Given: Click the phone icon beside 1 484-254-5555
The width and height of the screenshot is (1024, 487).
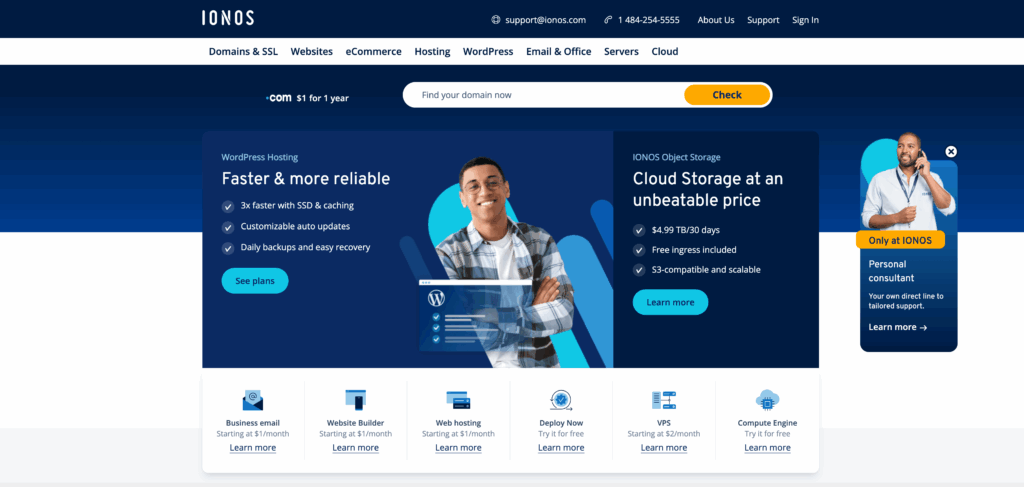Looking at the screenshot, I should (x=609, y=20).
